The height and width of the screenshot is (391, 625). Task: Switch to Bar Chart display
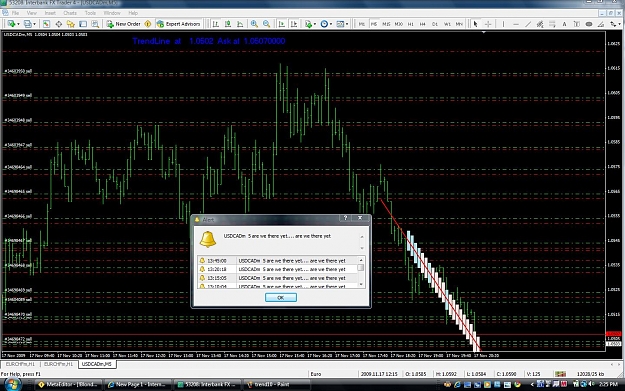pyautogui.click(x=216, y=24)
